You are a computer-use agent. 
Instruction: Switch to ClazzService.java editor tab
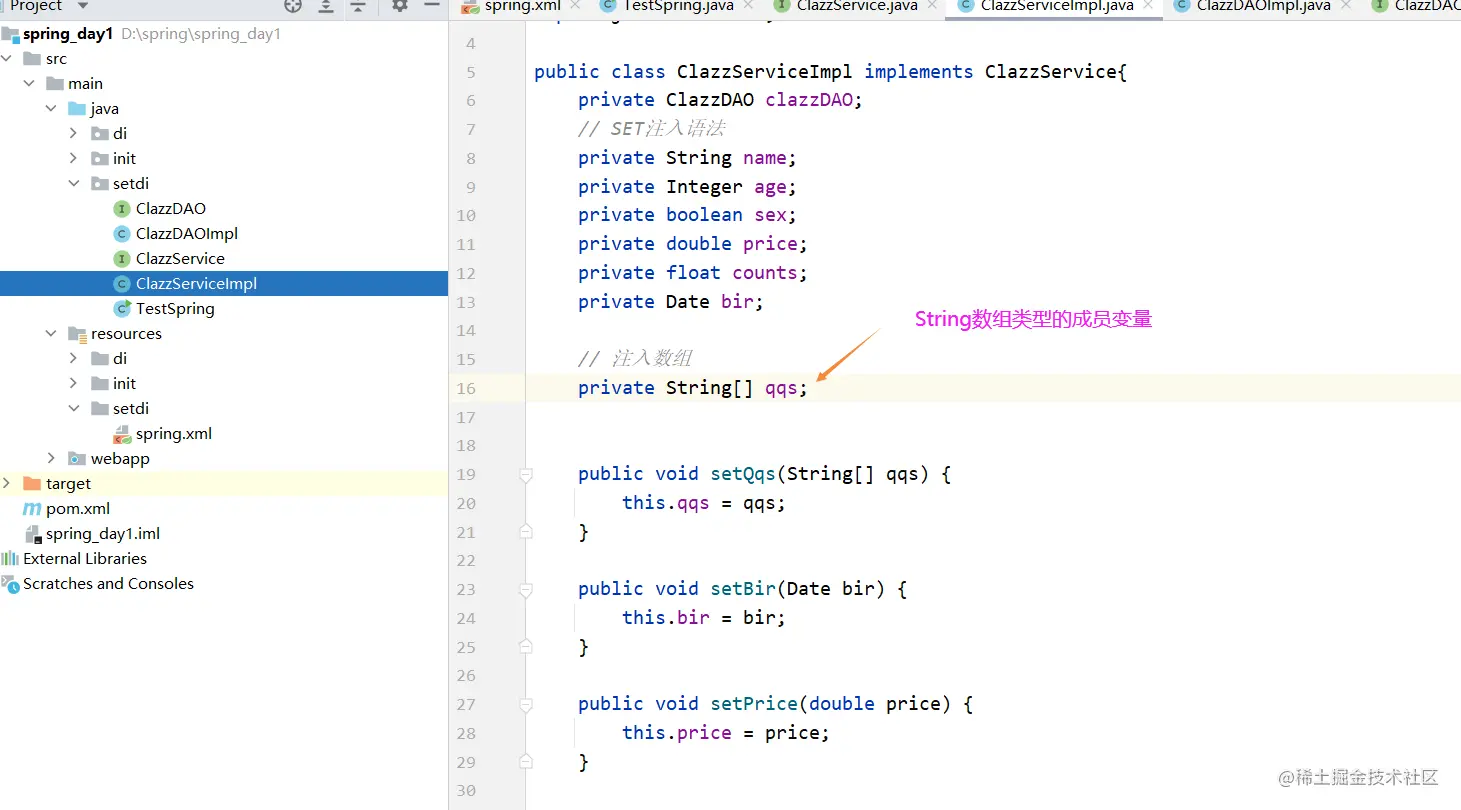tap(857, 6)
